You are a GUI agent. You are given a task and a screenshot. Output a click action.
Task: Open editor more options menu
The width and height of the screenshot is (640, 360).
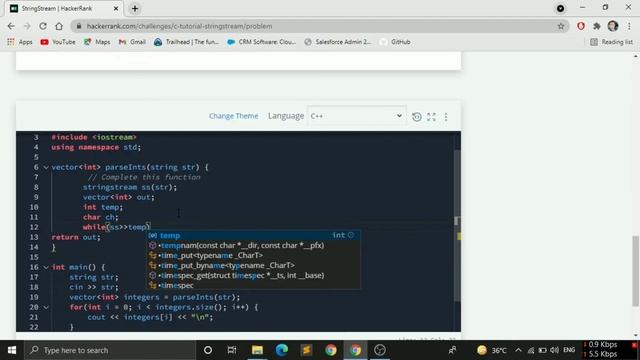(446, 117)
